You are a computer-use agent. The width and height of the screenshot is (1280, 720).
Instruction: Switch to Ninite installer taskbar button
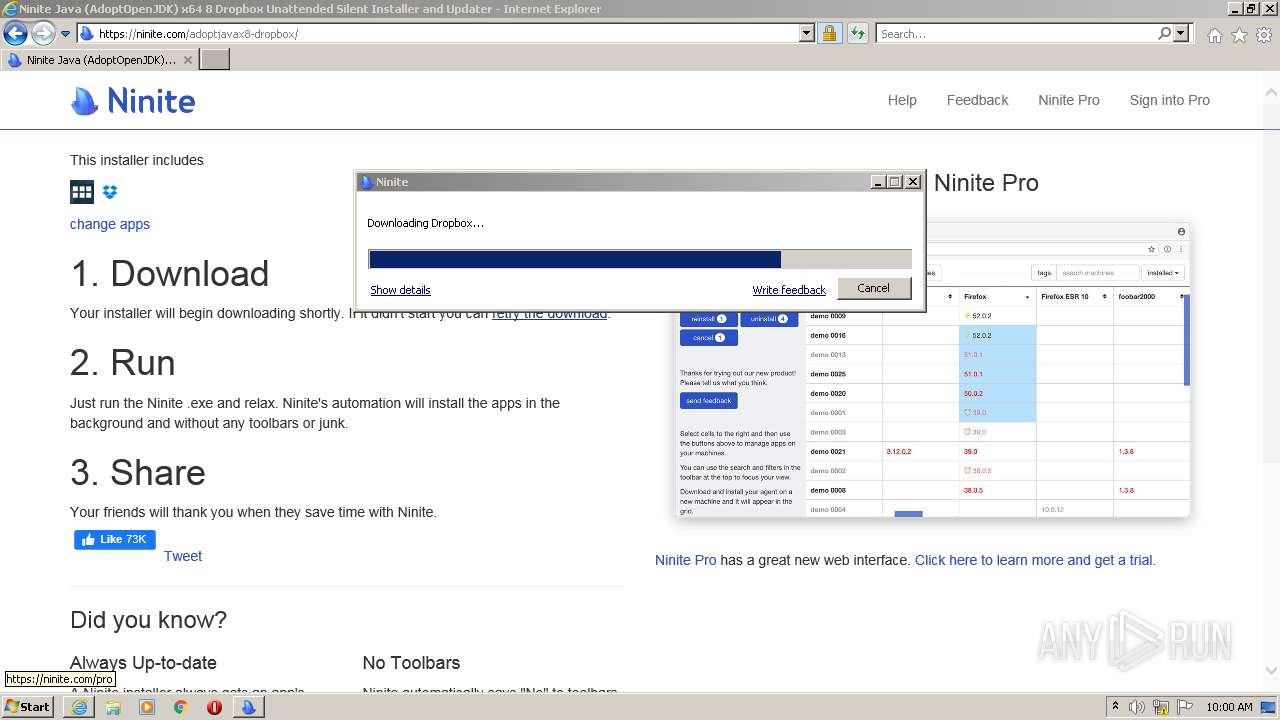point(249,707)
